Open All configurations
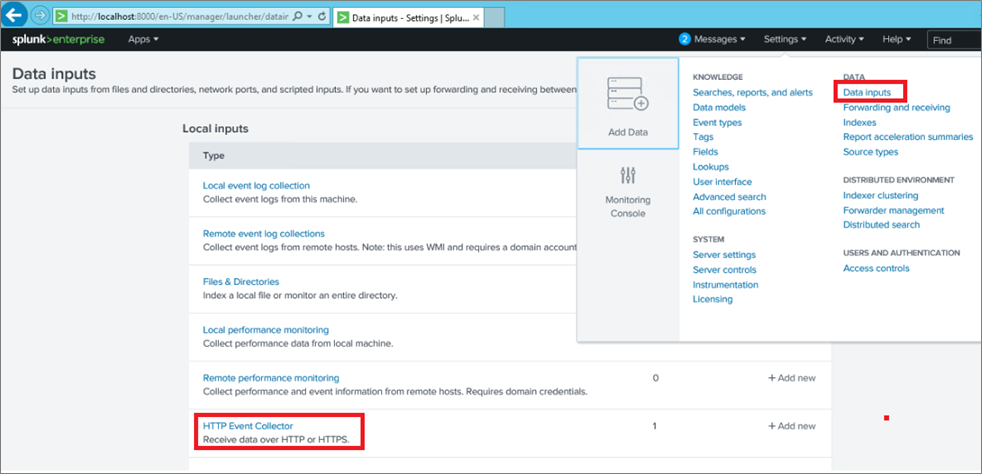 (x=729, y=211)
